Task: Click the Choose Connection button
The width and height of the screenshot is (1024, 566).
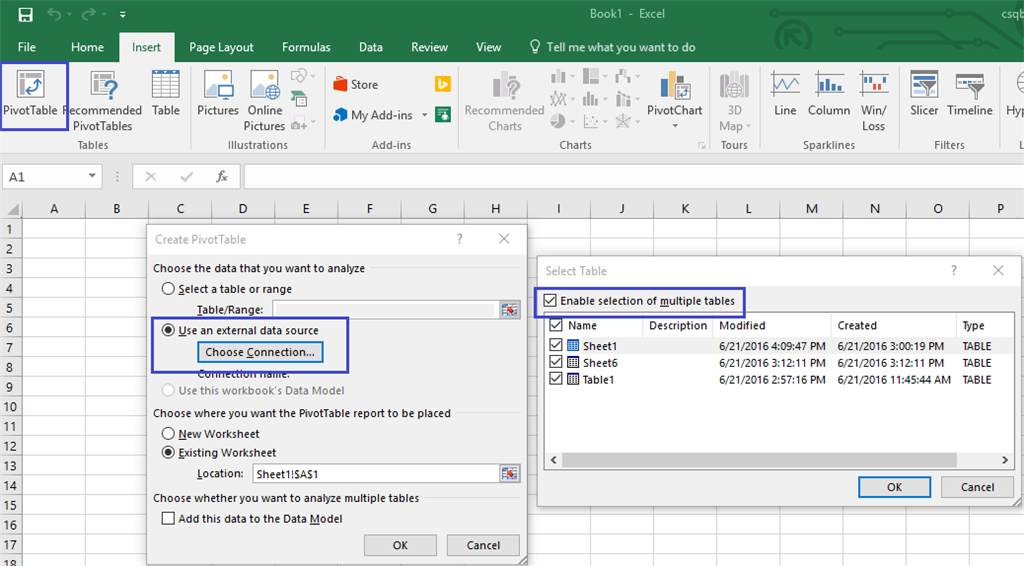Action: click(x=260, y=352)
